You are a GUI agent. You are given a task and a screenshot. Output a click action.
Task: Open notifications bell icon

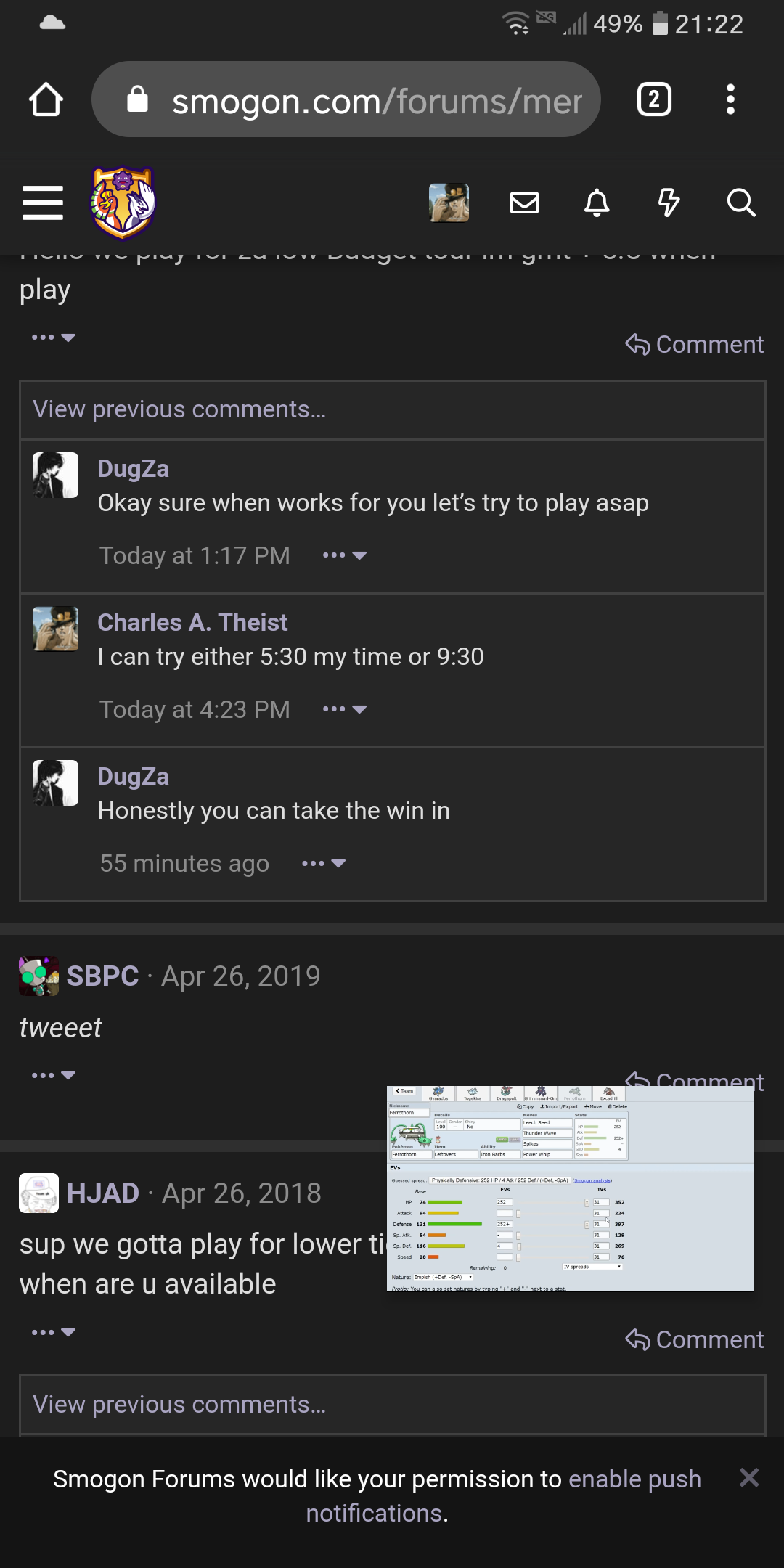[597, 203]
